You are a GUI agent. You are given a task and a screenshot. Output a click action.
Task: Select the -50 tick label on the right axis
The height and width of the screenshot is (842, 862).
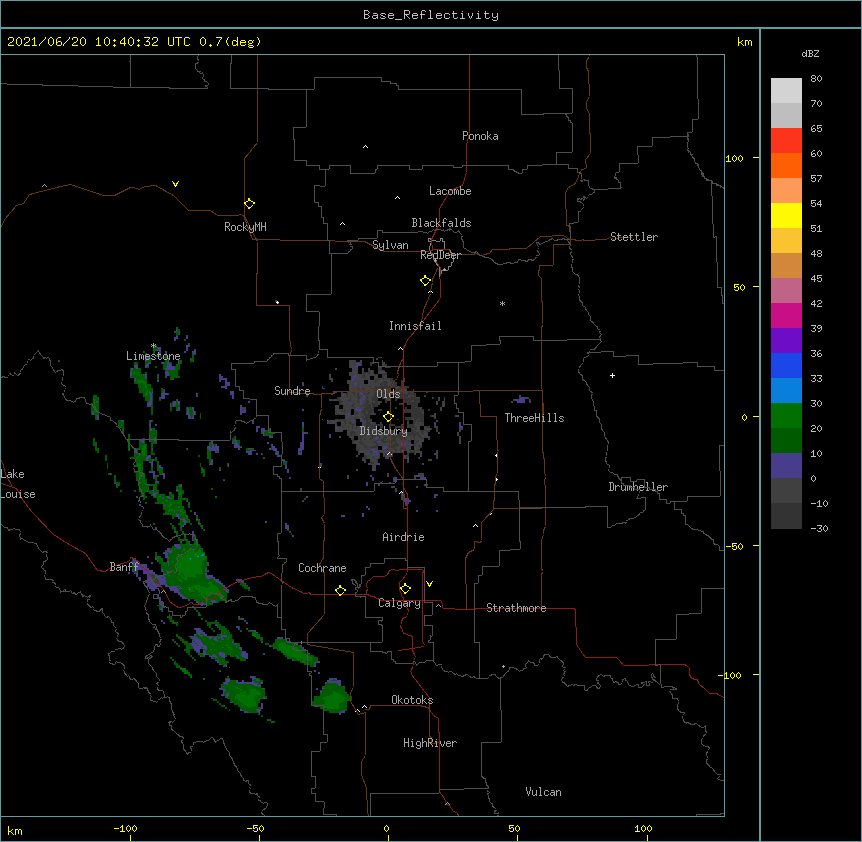734,546
